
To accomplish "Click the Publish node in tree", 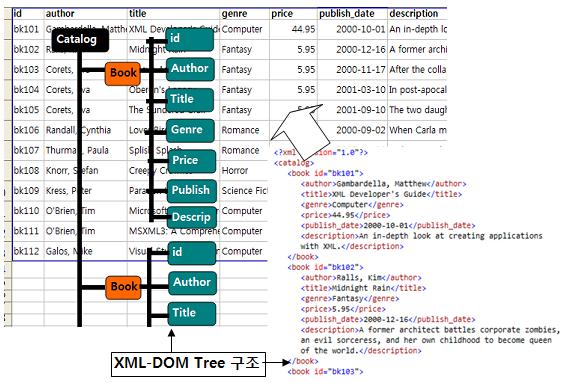I will tap(191, 191).
